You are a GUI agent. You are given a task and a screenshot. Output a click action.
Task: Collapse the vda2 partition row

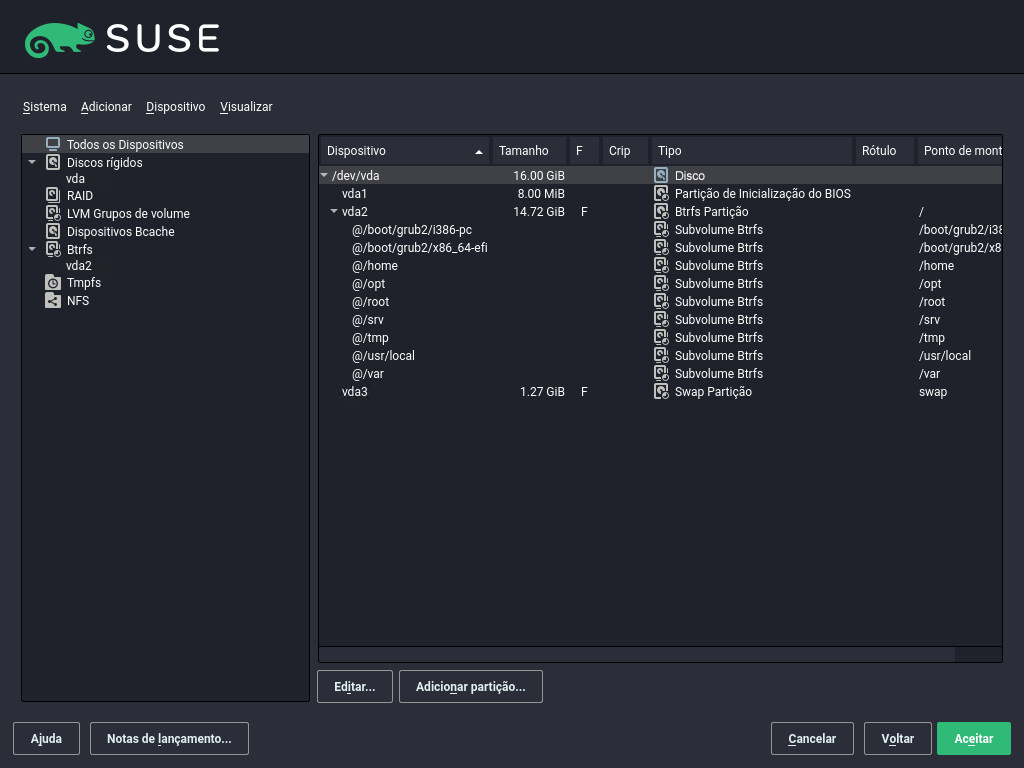click(334, 211)
